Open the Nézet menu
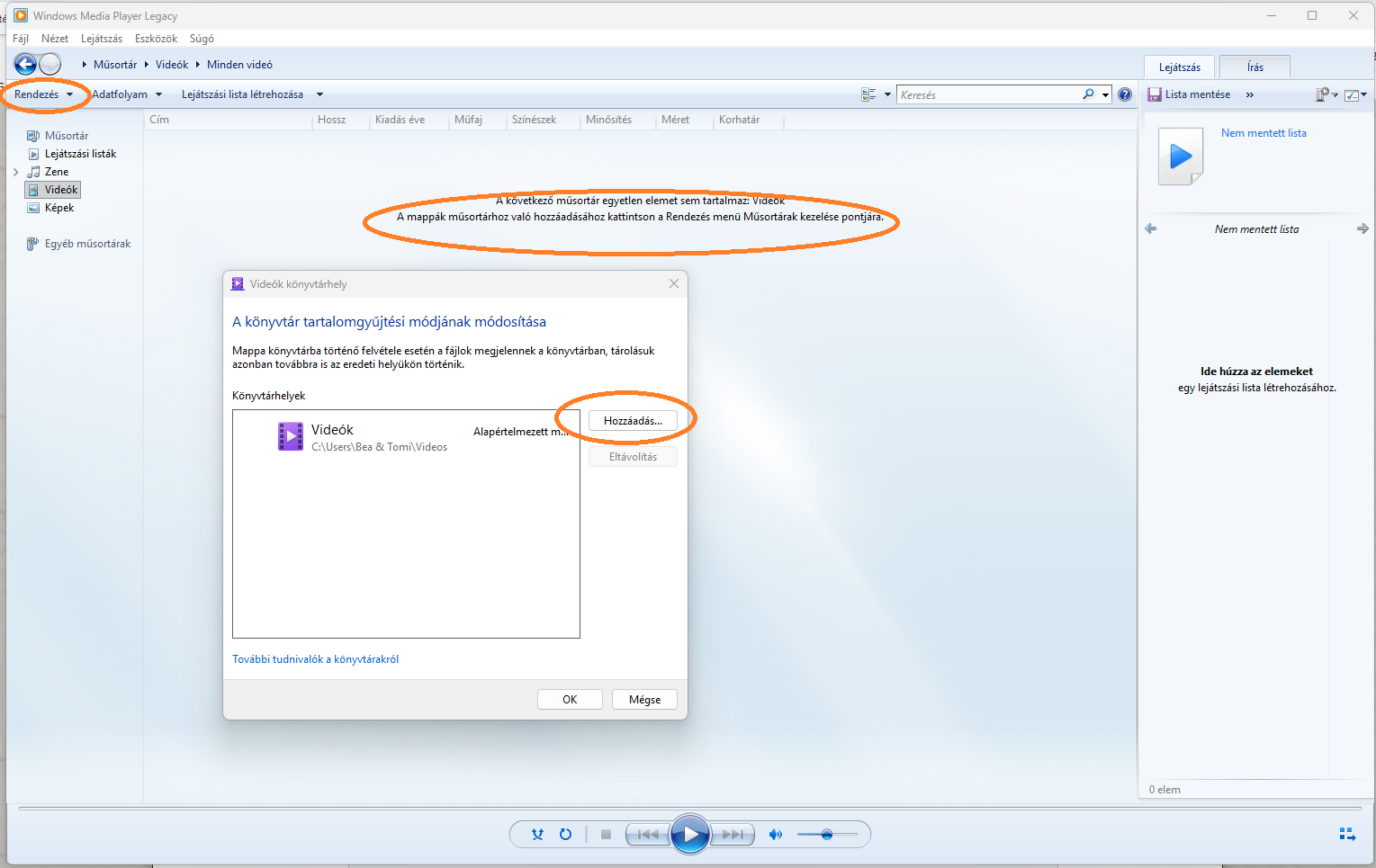Viewport: 1376px width, 868px height. point(55,39)
